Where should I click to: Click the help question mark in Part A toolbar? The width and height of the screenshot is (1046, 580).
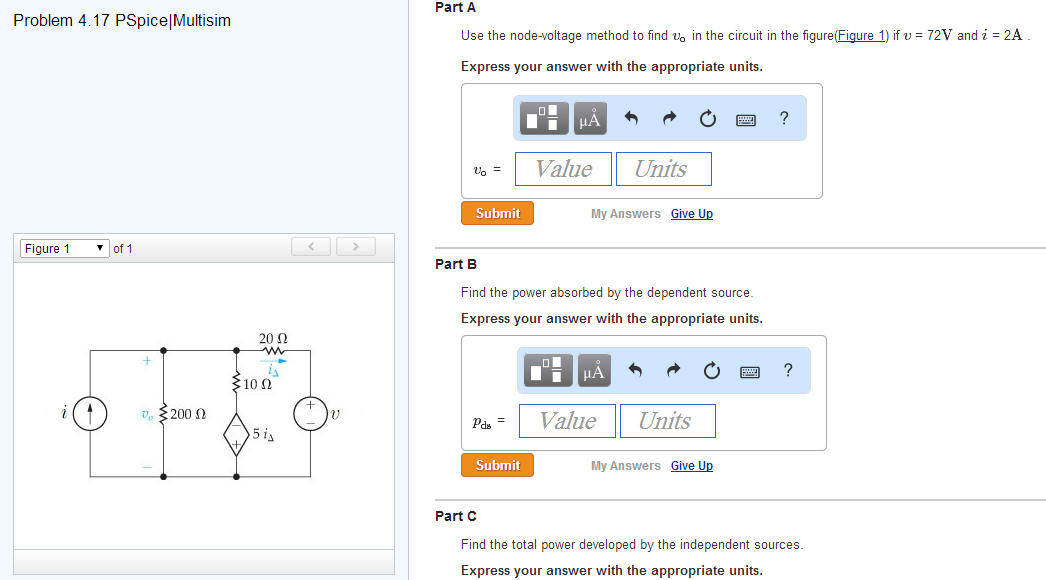[783, 118]
